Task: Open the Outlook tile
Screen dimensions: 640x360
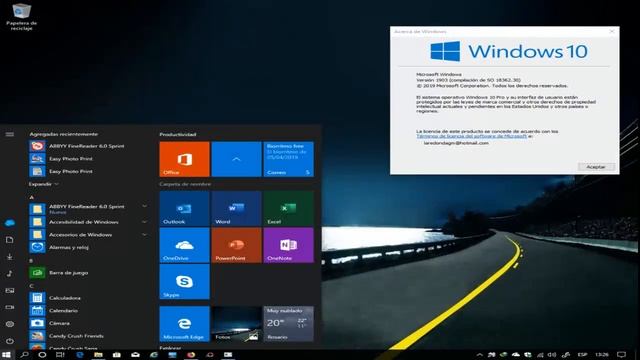Action: [x=184, y=209]
